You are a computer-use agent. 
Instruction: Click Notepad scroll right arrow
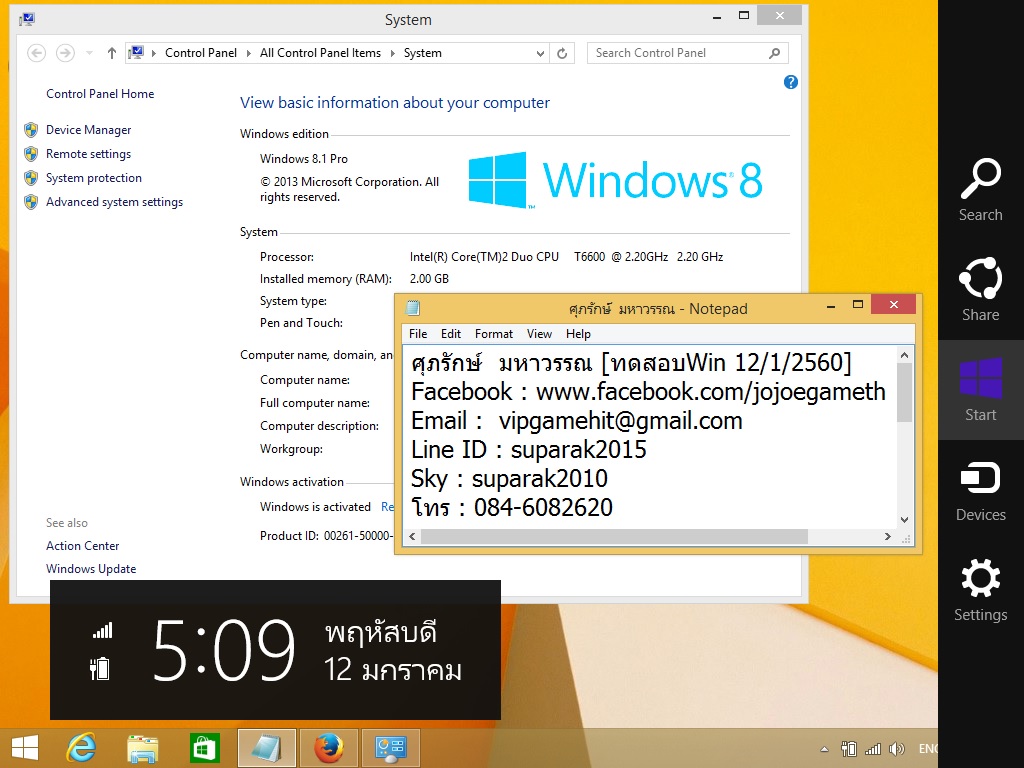[888, 536]
